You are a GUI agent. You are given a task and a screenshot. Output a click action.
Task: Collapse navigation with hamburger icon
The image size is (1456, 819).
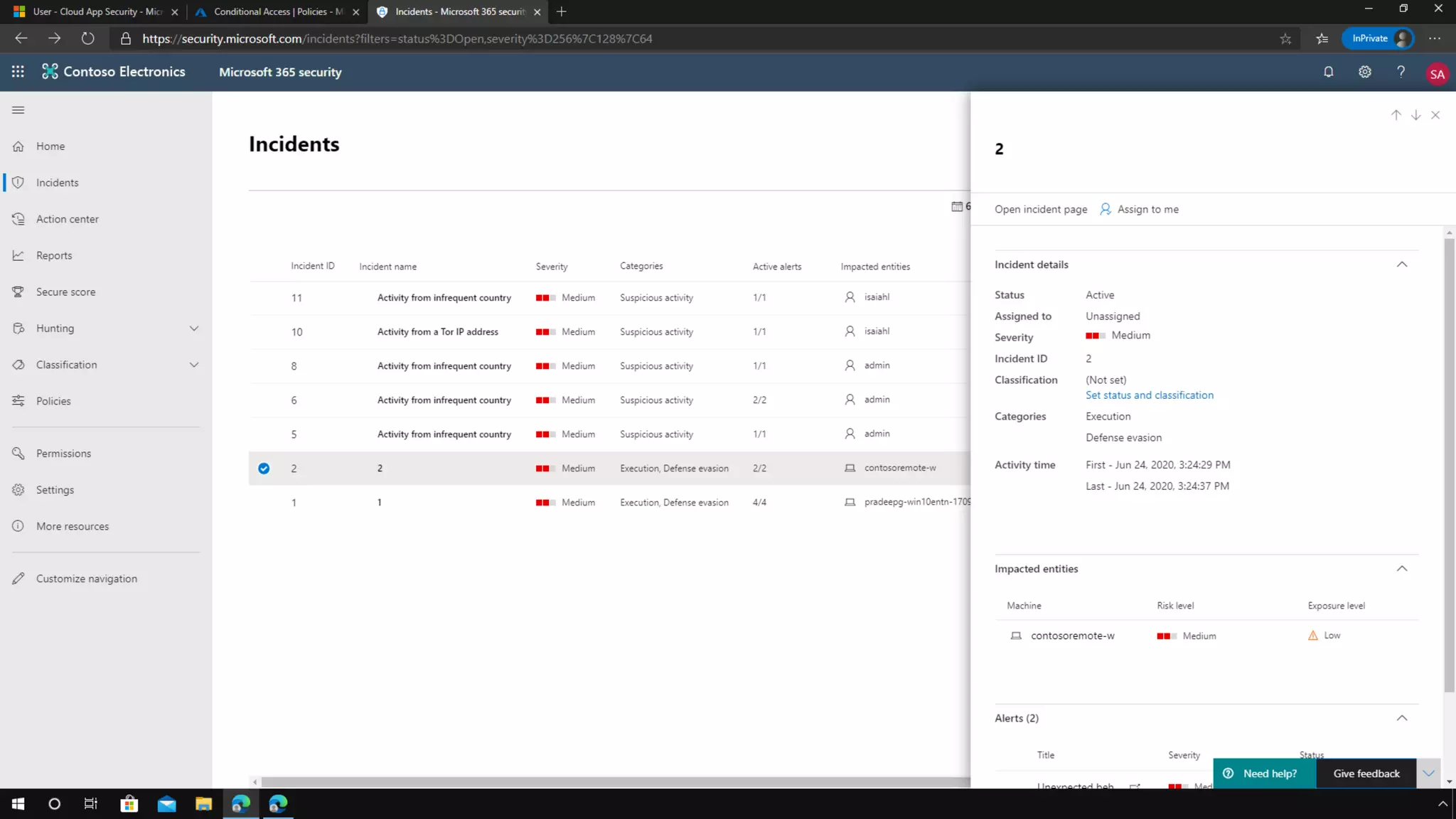tap(18, 110)
